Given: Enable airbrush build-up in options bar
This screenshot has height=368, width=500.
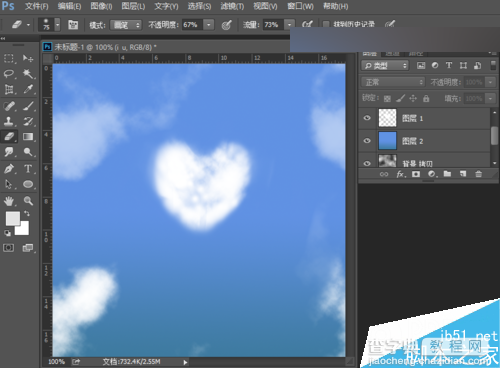Looking at the screenshot, I should 306,24.
